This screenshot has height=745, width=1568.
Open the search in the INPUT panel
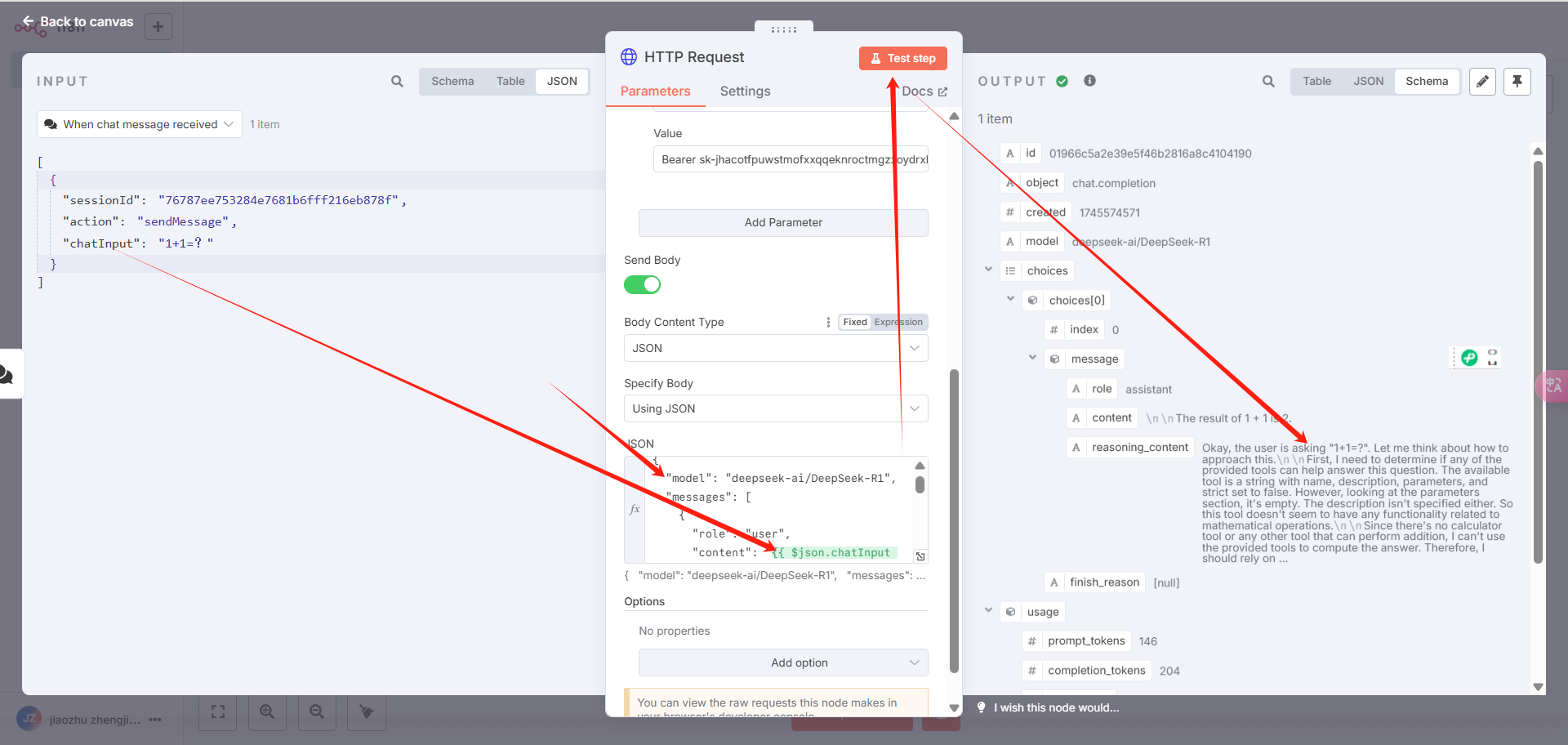point(397,81)
